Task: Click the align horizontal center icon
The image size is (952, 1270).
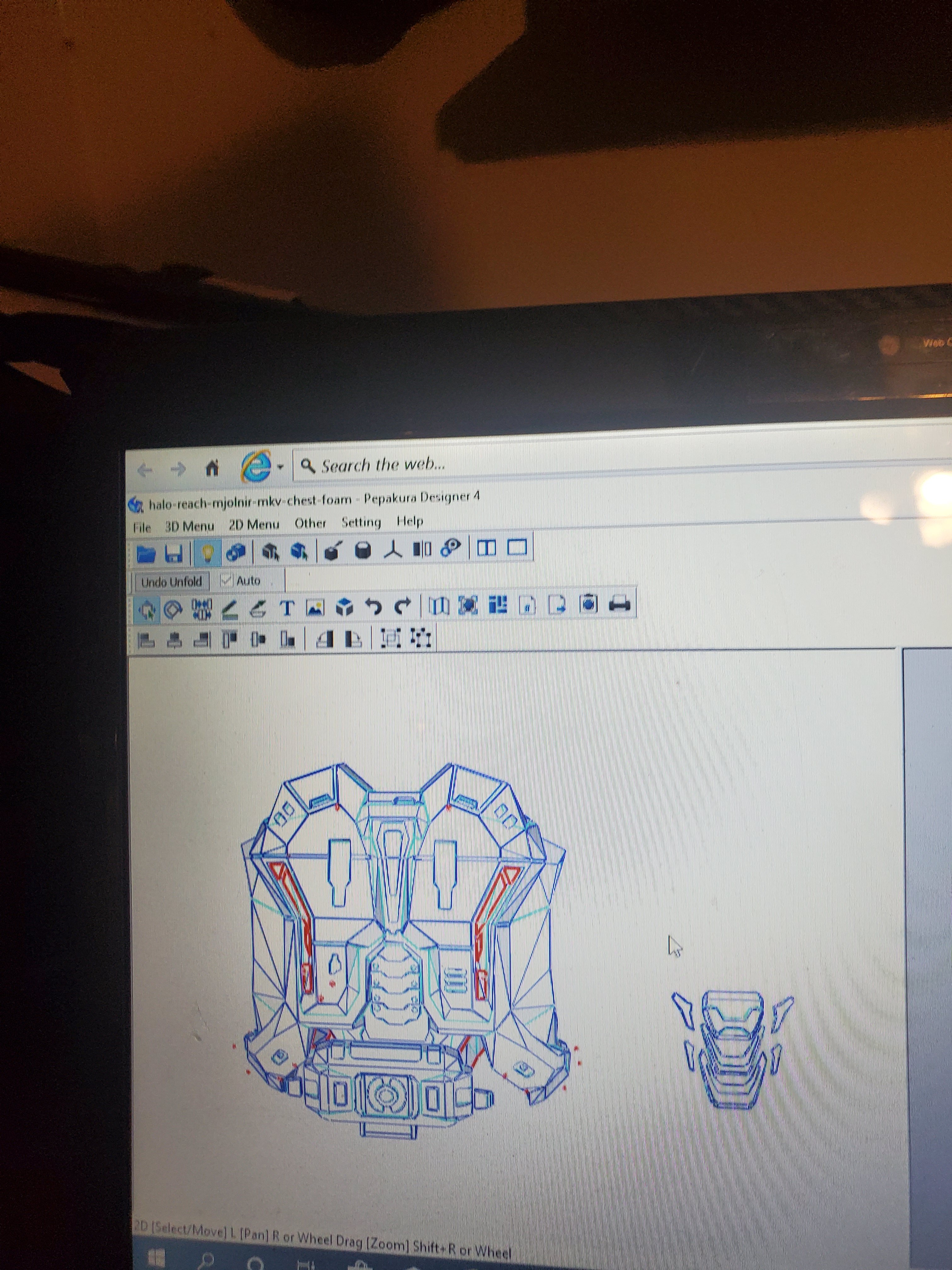Action: point(174,640)
